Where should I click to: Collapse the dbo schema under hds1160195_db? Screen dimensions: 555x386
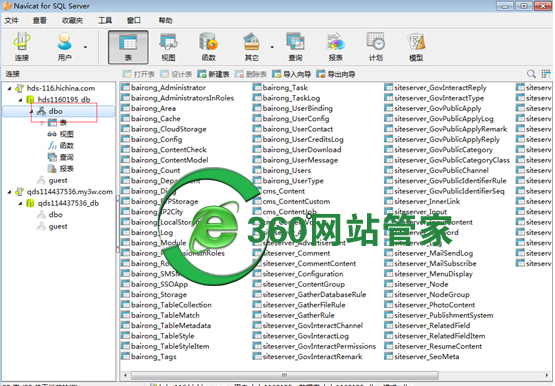(x=32, y=111)
